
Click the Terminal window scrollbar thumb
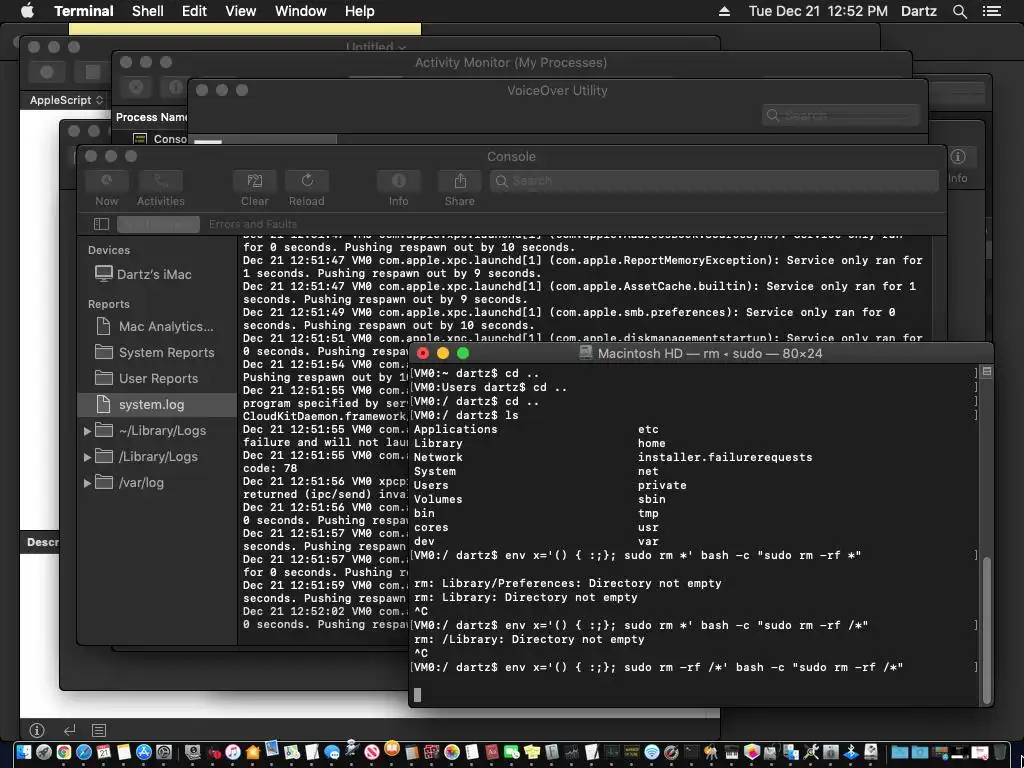(987, 630)
